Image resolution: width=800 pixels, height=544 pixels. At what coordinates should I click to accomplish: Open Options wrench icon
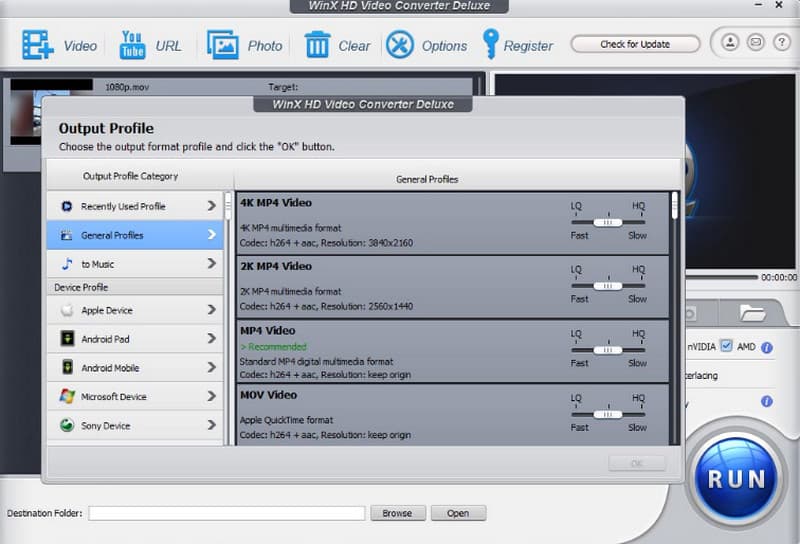point(399,44)
